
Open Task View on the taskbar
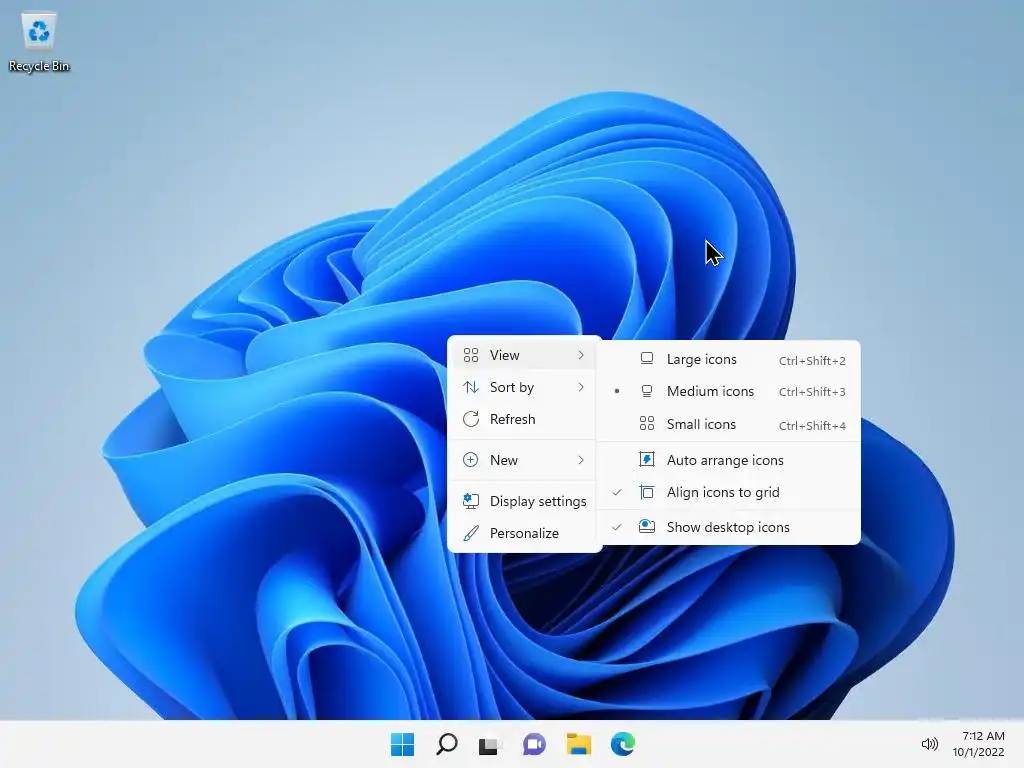(490, 744)
